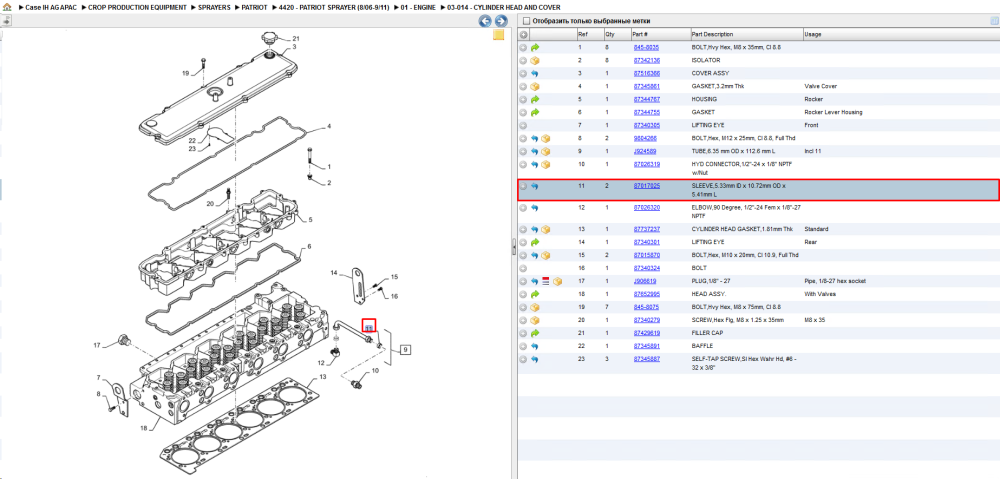The height and width of the screenshot is (479, 1000).
Task: Open 4420 - PATRIOT SPRAYER breadcrumb
Action: pos(334,7)
